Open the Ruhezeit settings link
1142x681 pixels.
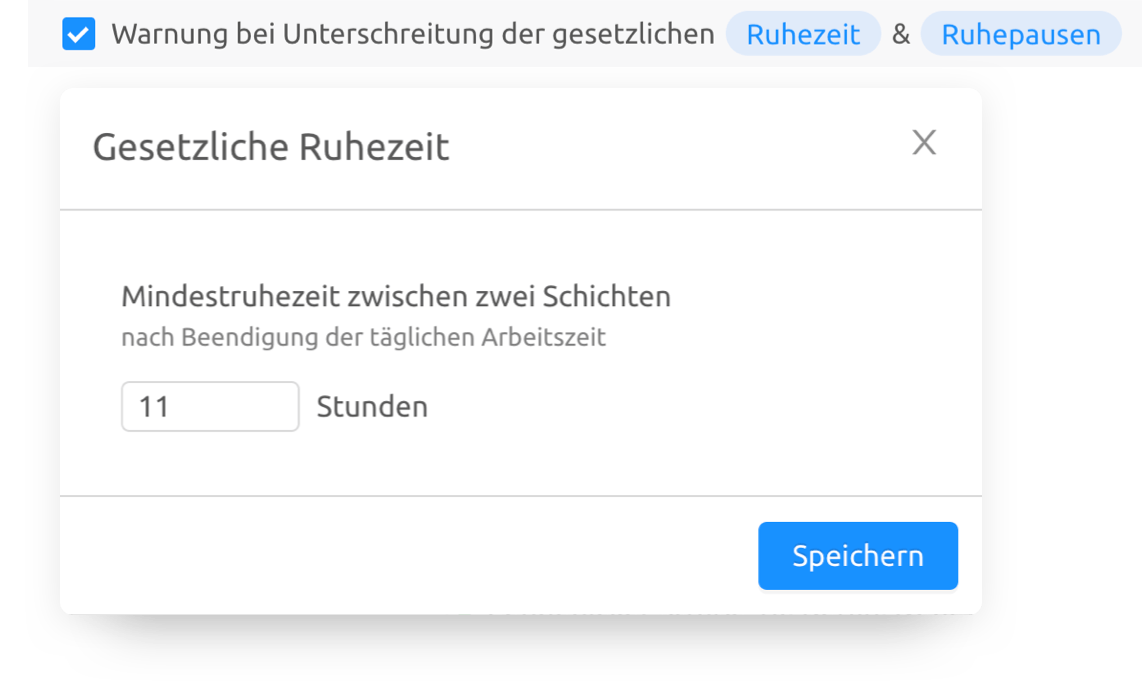[803, 34]
